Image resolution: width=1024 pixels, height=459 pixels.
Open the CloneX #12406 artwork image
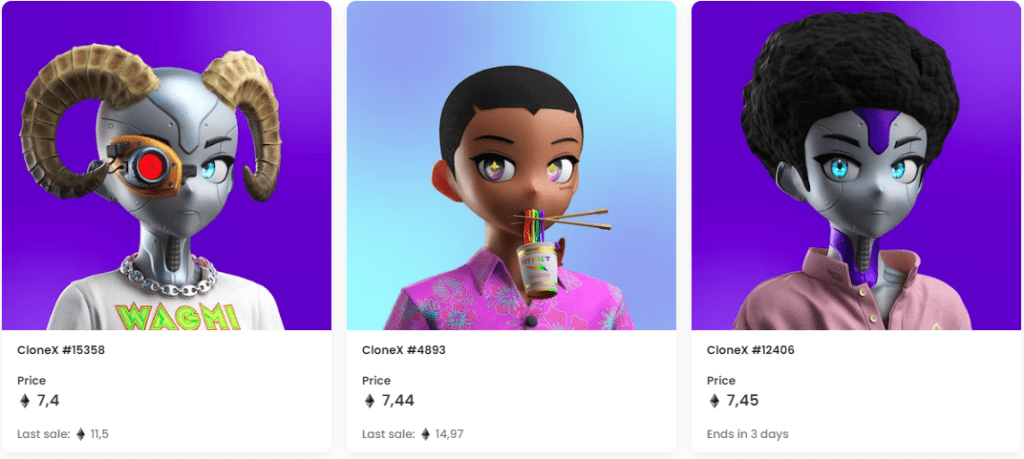(856, 165)
